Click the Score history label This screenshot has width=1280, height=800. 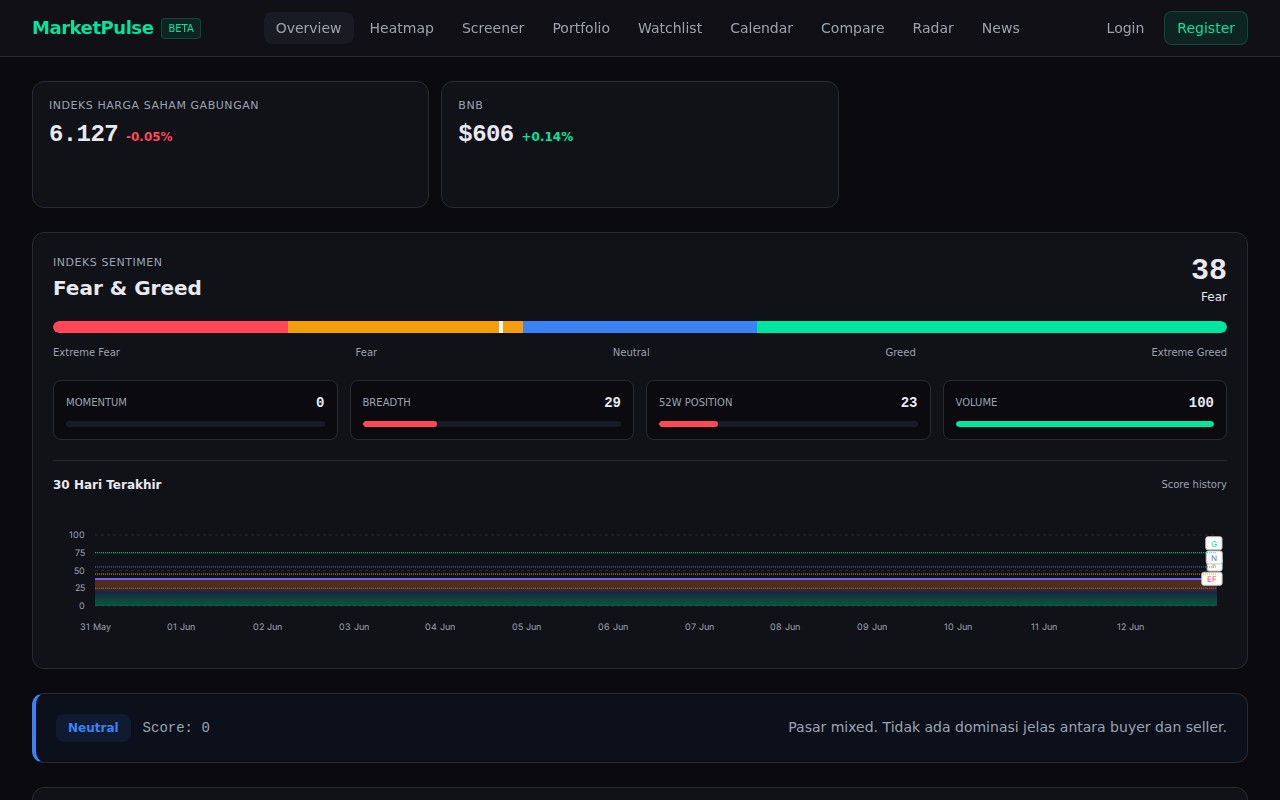pyautogui.click(x=1194, y=484)
